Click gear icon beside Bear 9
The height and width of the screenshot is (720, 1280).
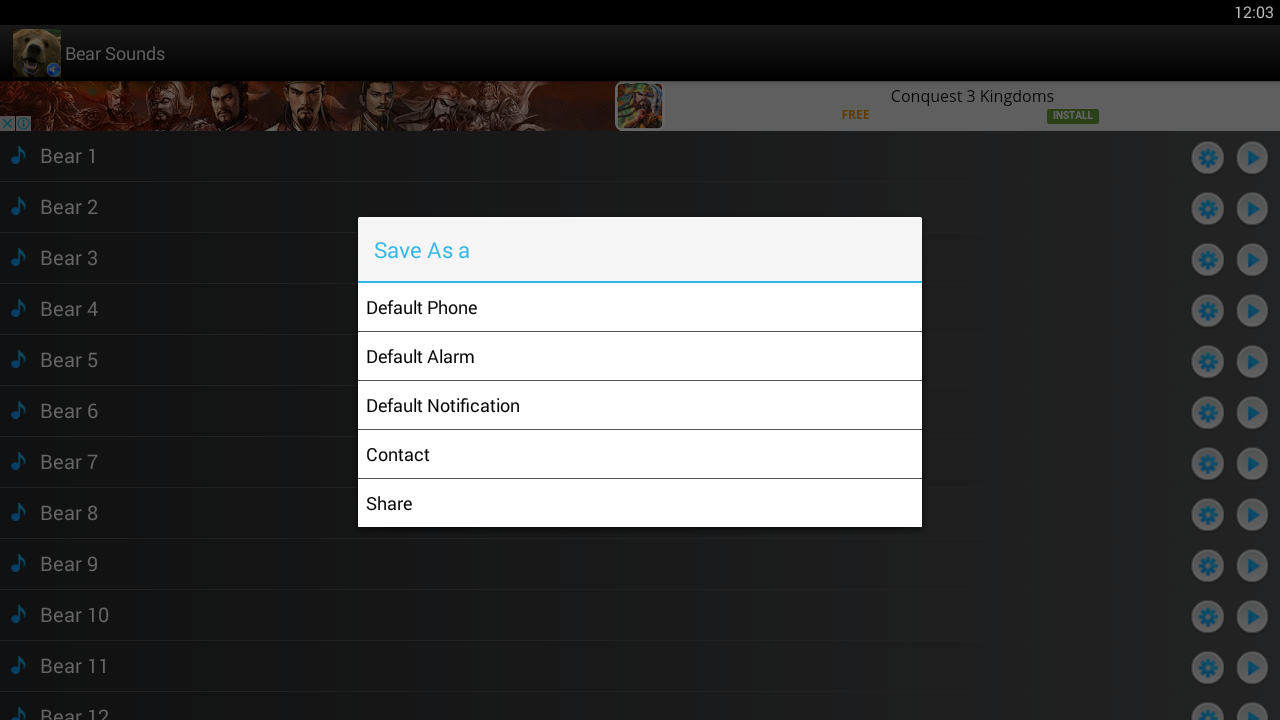[x=1208, y=565]
